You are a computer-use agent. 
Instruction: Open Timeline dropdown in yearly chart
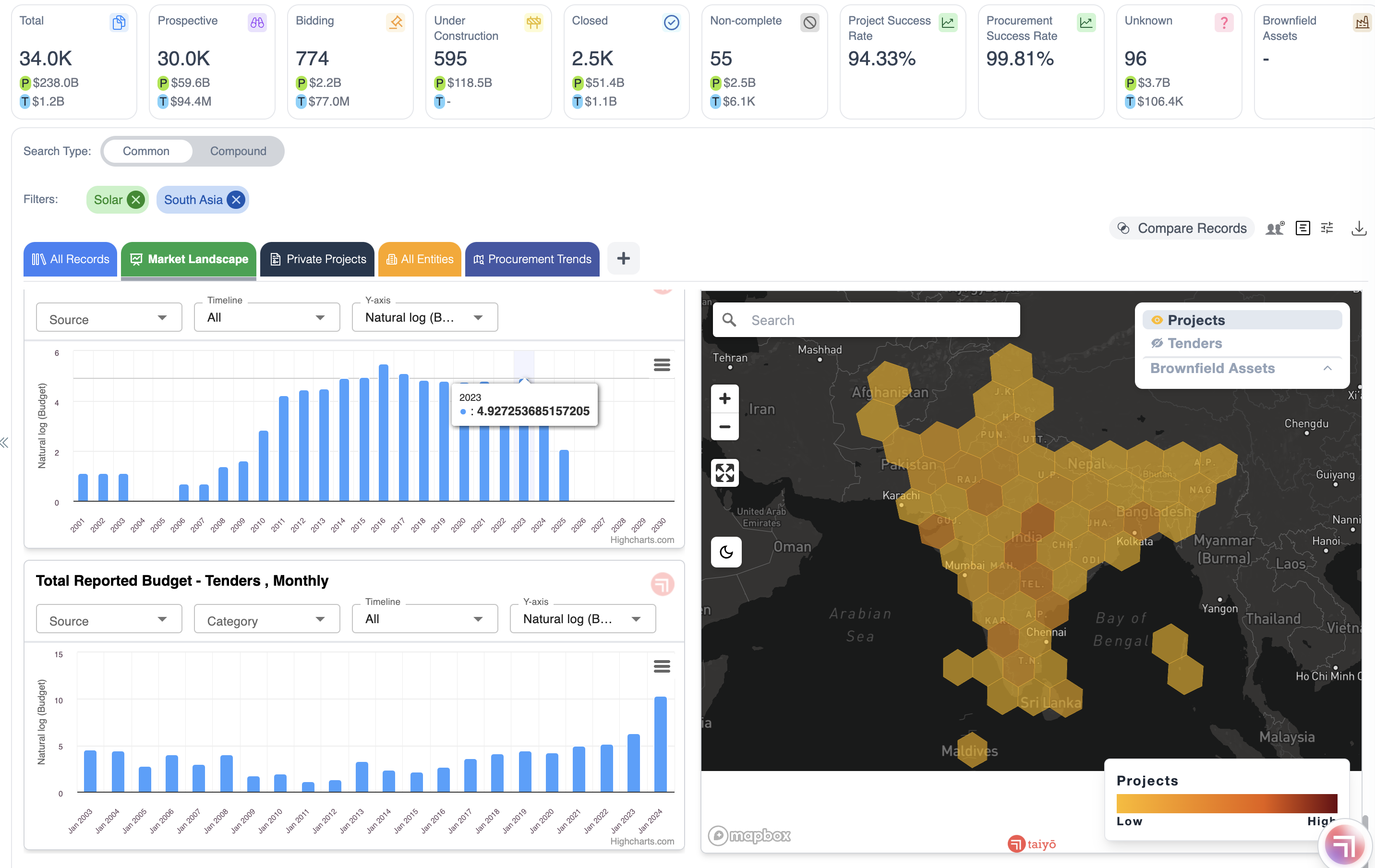click(x=266, y=317)
